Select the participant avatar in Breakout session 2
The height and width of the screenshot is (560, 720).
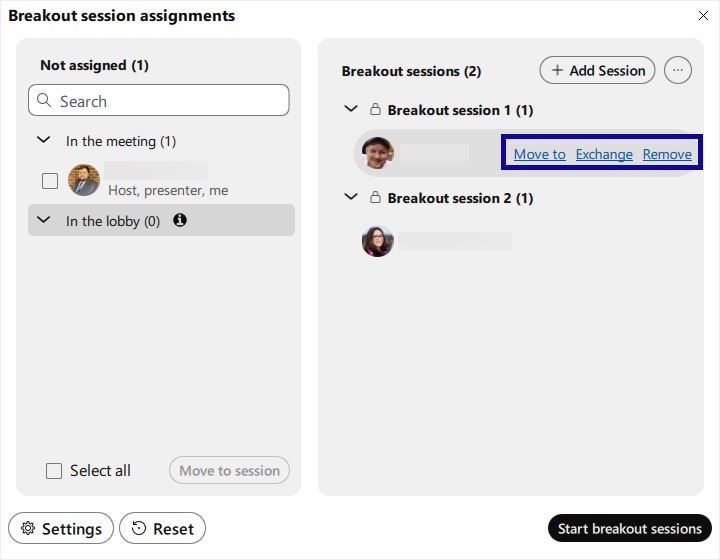pos(377,241)
